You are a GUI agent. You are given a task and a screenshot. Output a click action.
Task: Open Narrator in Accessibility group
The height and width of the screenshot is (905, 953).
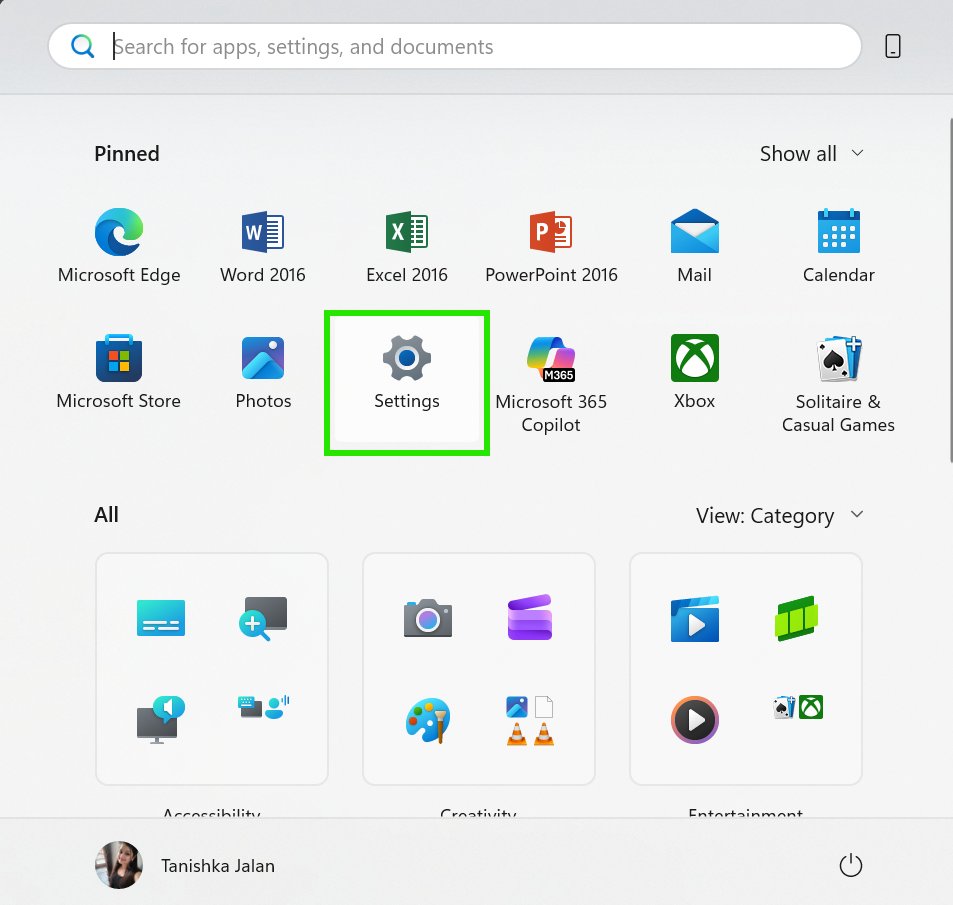pos(161,720)
